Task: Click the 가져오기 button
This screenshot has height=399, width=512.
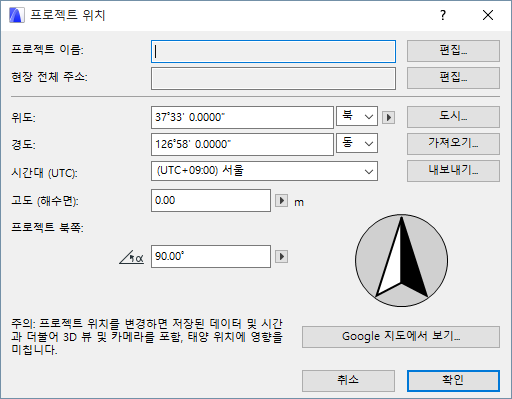Action: click(x=453, y=144)
